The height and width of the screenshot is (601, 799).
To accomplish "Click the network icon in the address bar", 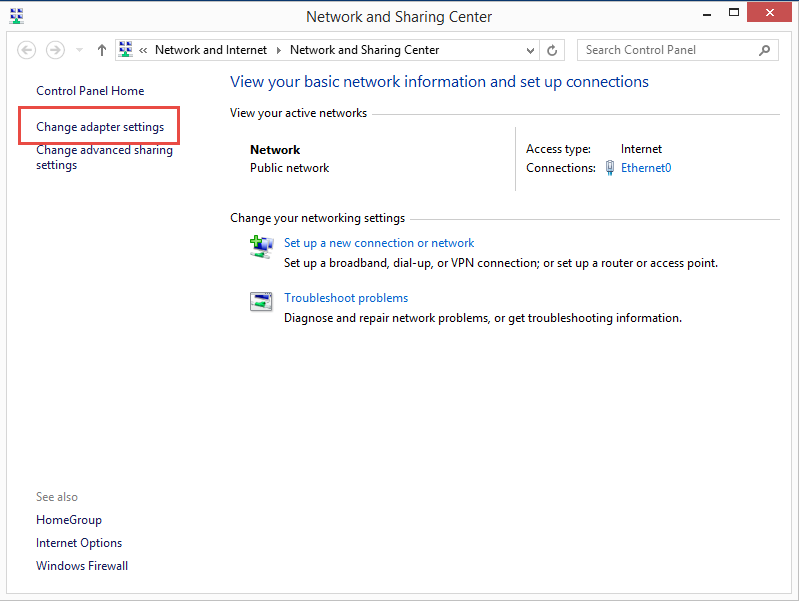I will pyautogui.click(x=125, y=49).
